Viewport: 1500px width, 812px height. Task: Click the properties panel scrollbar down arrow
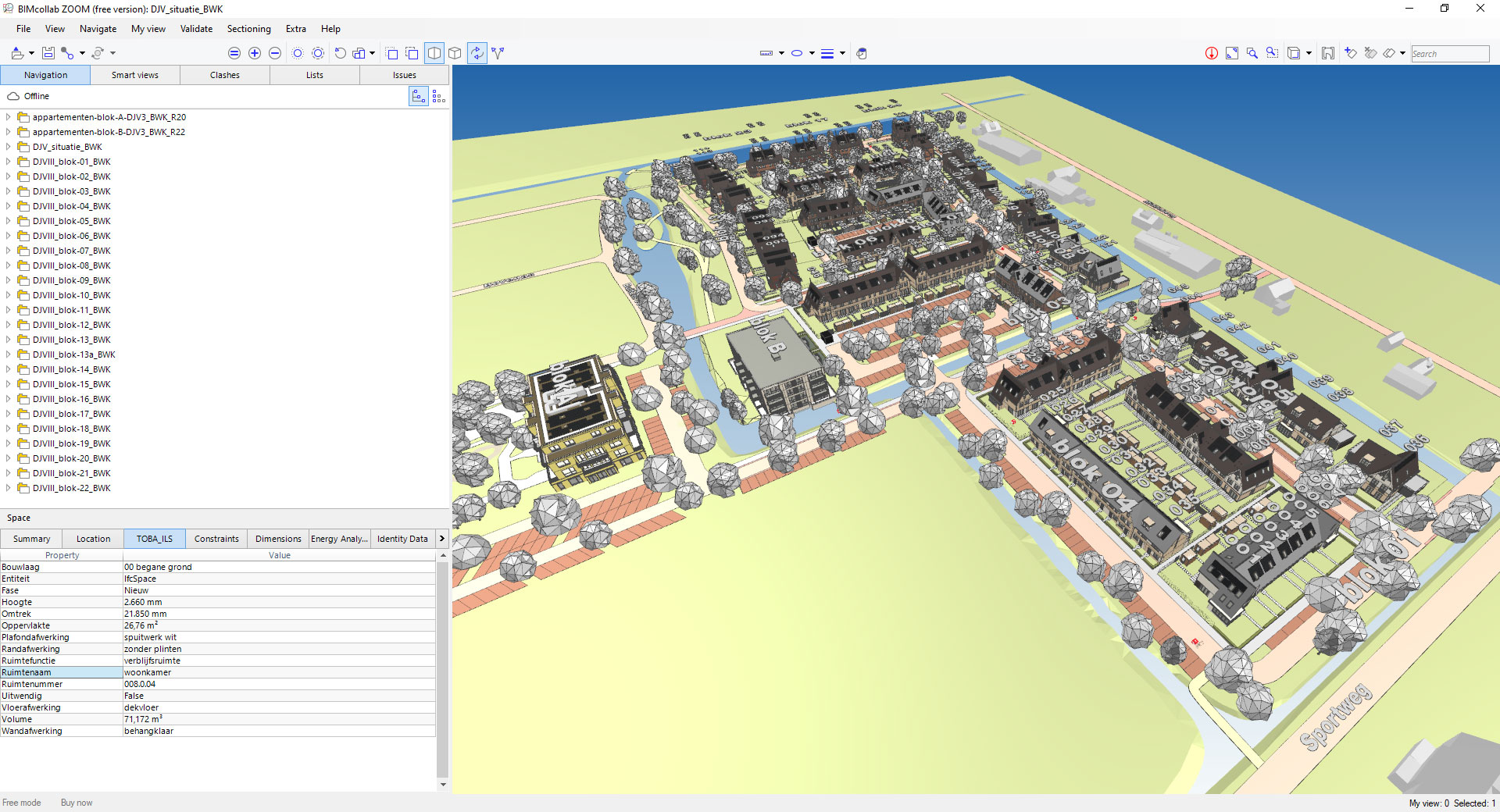point(443,785)
